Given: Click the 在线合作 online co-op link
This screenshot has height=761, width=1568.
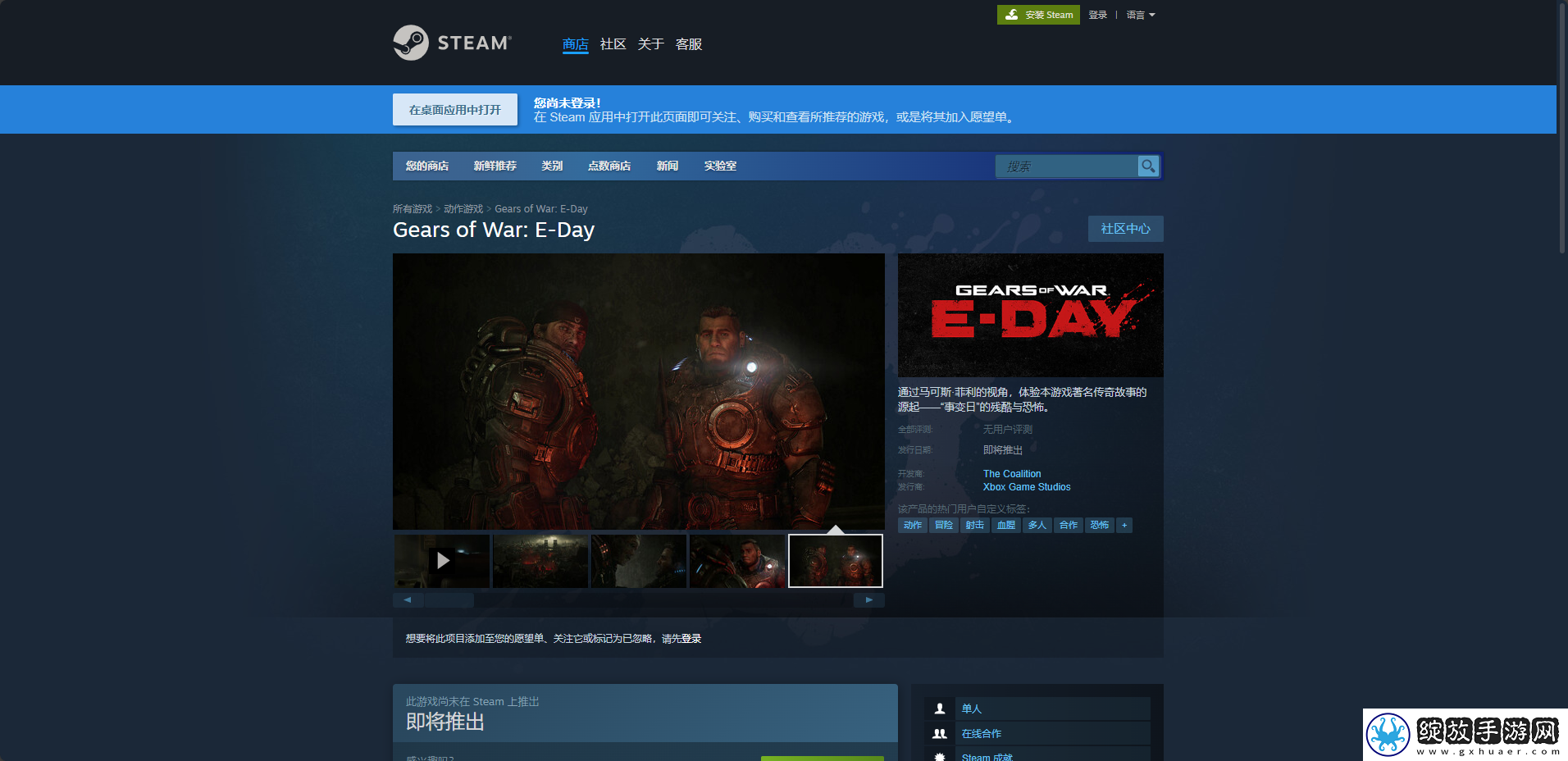Looking at the screenshot, I should click(x=982, y=734).
